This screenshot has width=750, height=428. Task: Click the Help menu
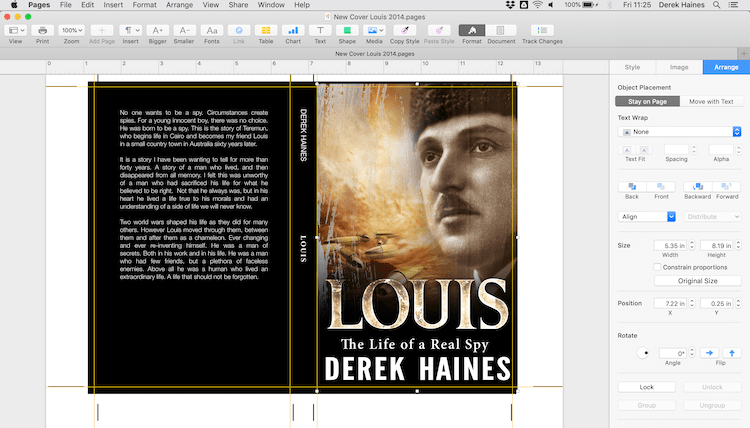click(x=302, y=5)
